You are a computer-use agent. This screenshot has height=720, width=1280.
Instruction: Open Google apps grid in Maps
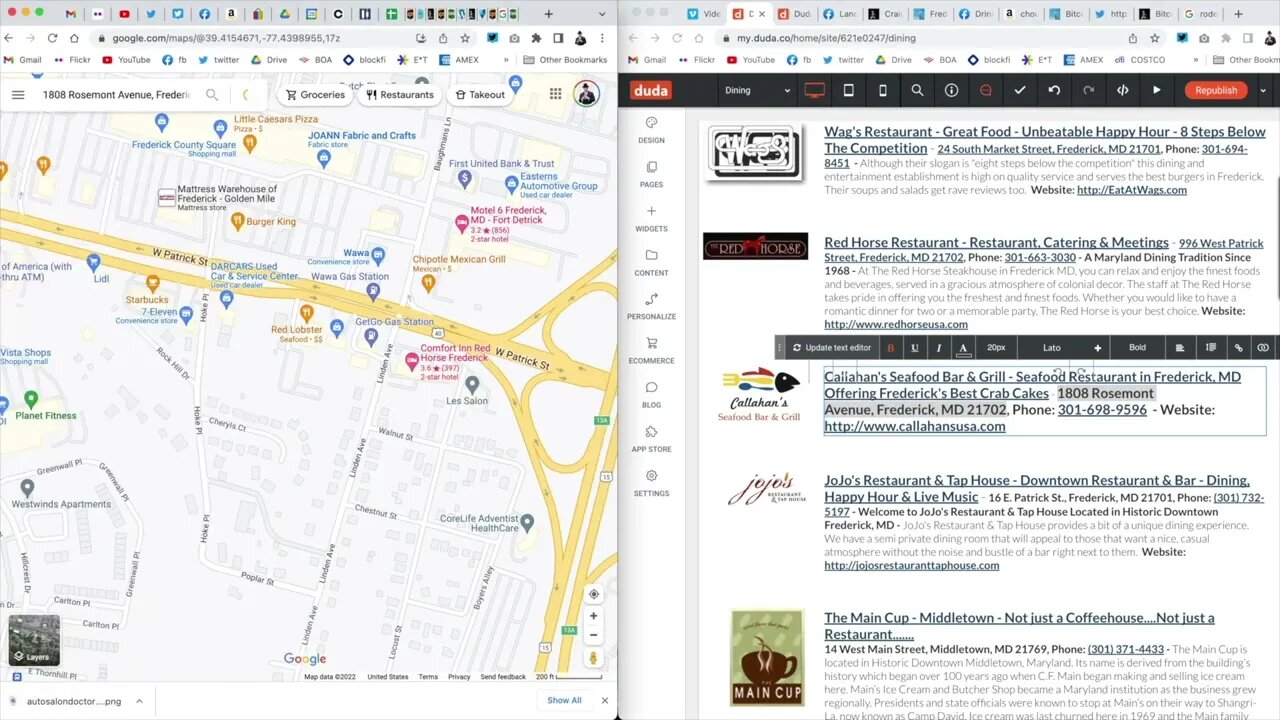point(555,95)
